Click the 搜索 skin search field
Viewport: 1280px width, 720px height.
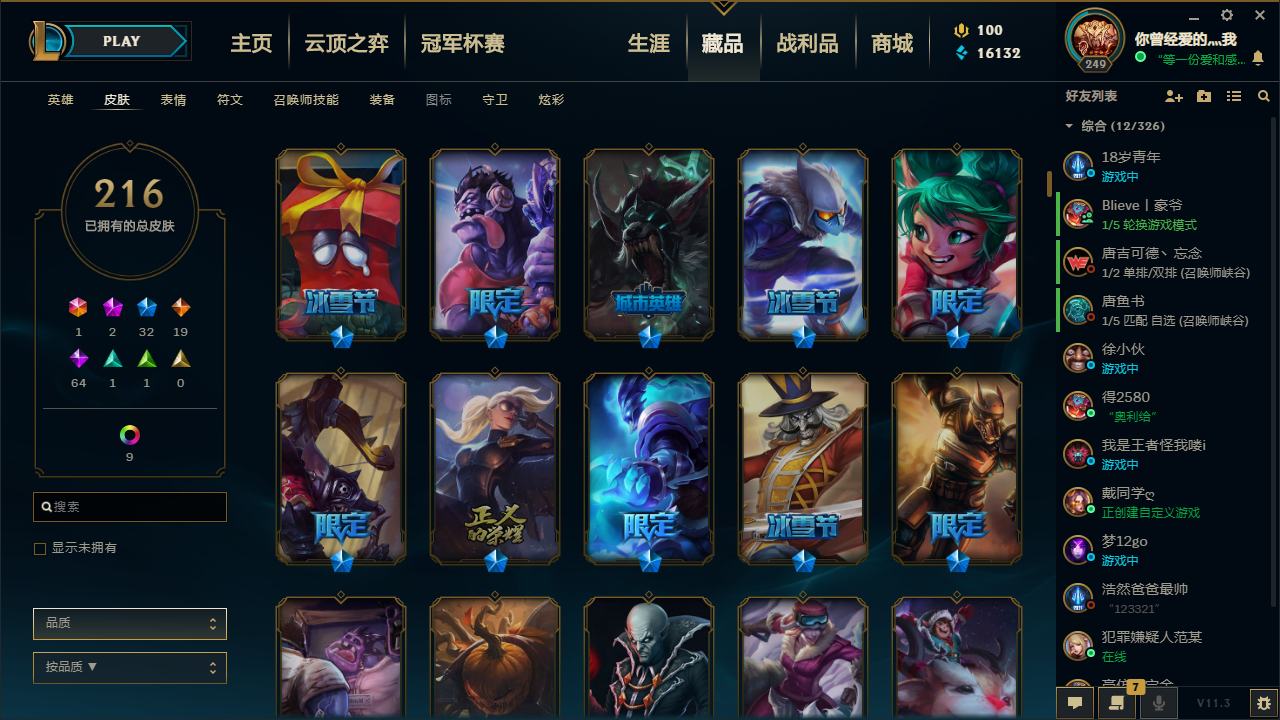coord(130,507)
